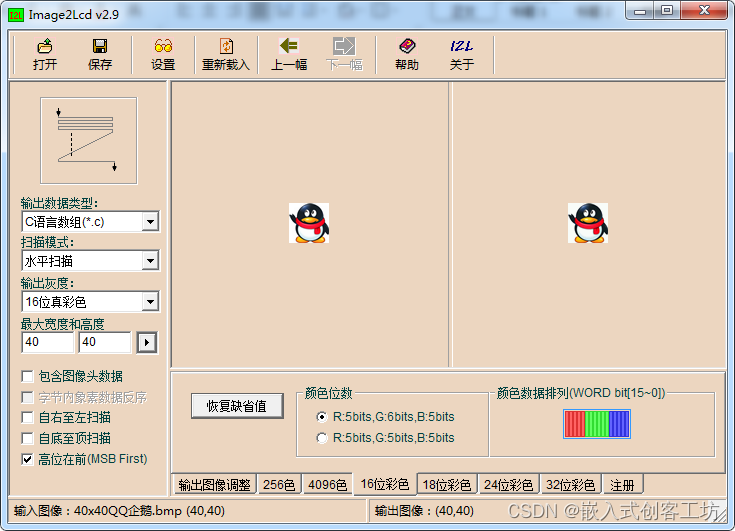Click the max height input field
The image size is (735, 531).
click(x=105, y=342)
